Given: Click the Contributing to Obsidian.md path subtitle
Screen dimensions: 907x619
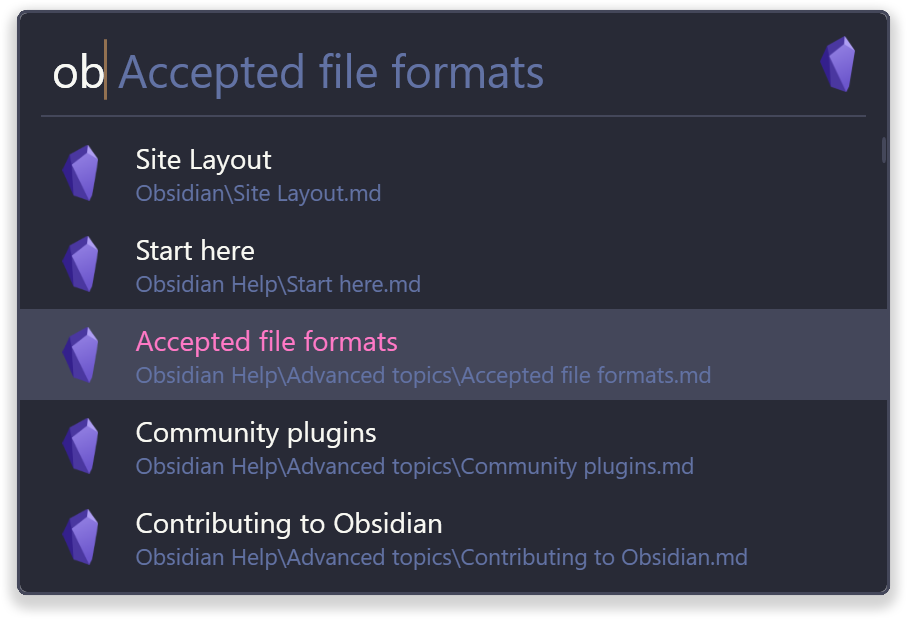Looking at the screenshot, I should point(441,558).
